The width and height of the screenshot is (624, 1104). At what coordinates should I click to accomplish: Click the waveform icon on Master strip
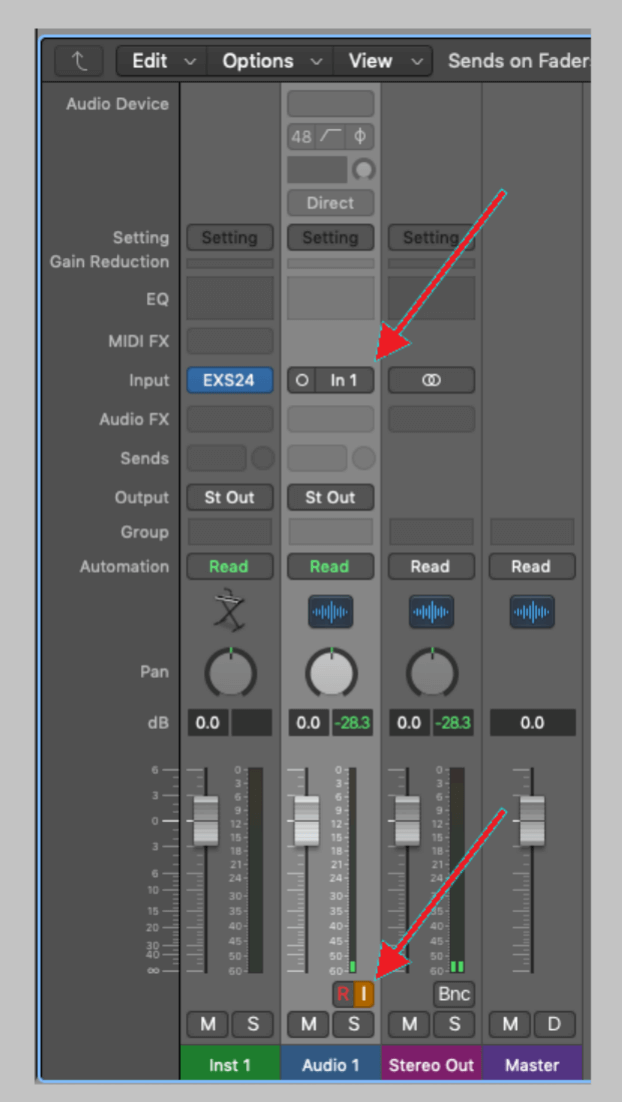pyautogui.click(x=532, y=612)
